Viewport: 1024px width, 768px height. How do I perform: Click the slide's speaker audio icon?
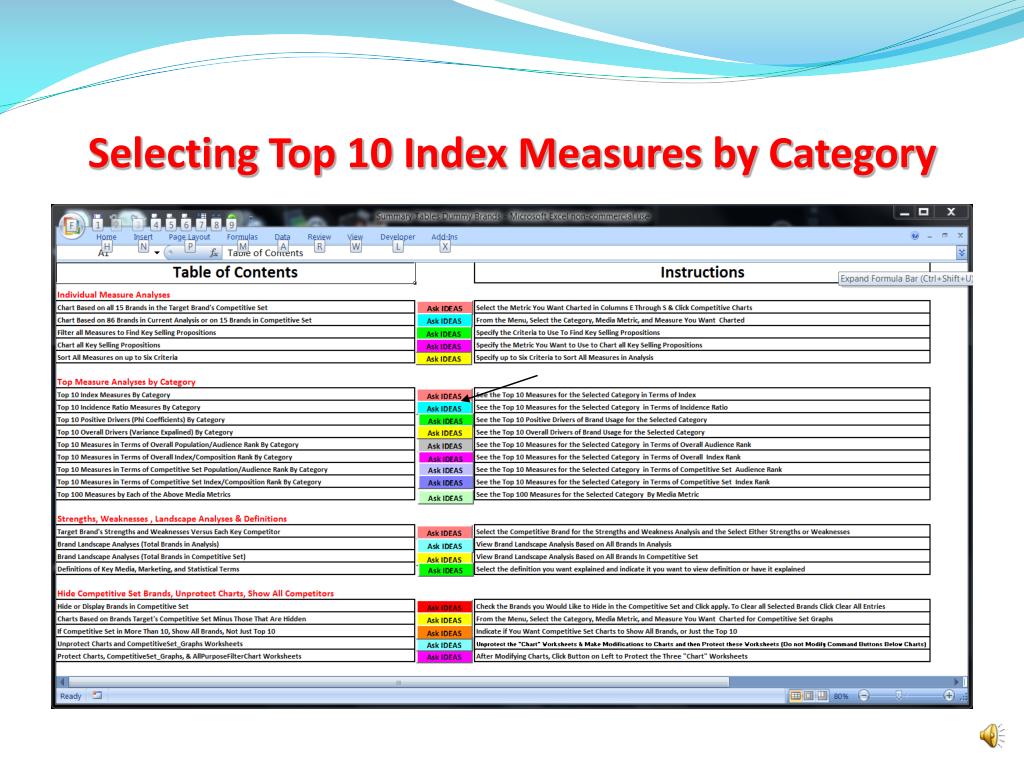tap(992, 735)
